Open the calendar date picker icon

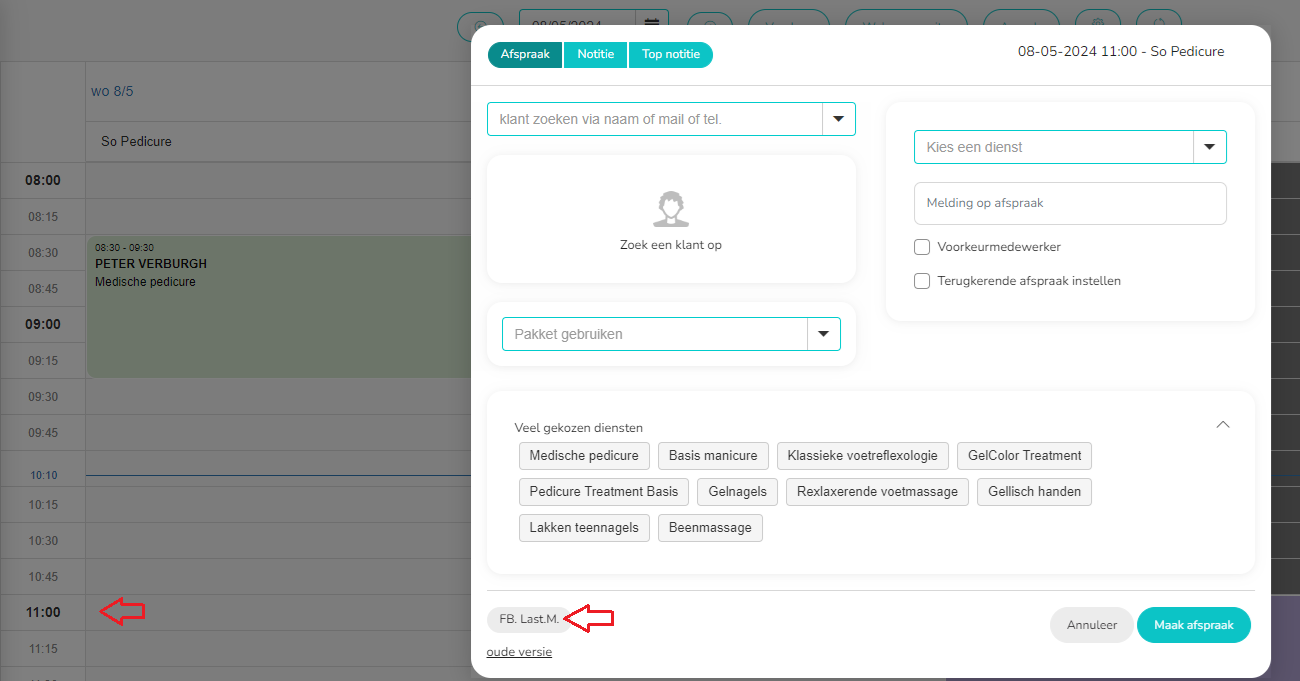coord(652,23)
